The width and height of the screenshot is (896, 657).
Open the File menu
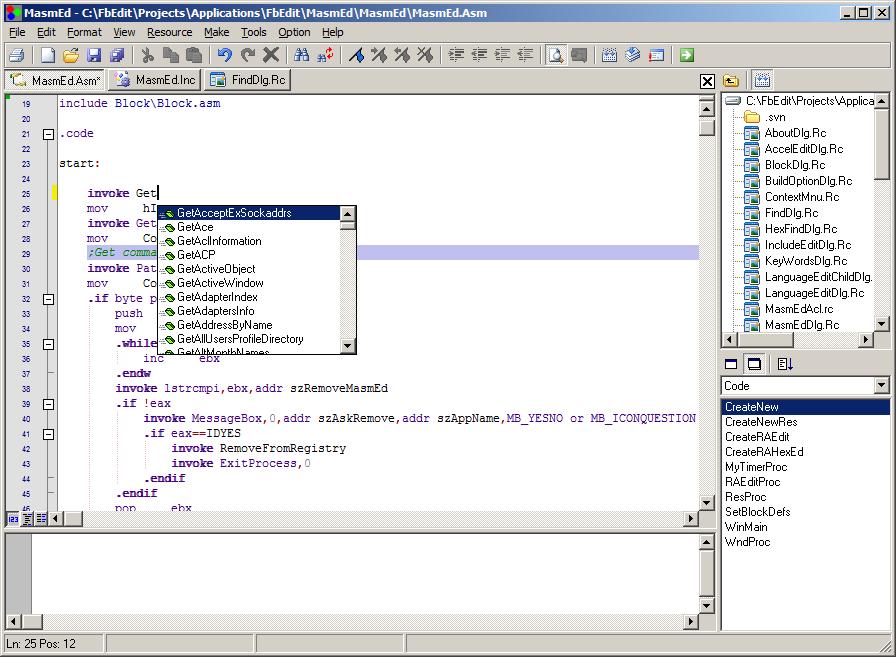tap(17, 32)
